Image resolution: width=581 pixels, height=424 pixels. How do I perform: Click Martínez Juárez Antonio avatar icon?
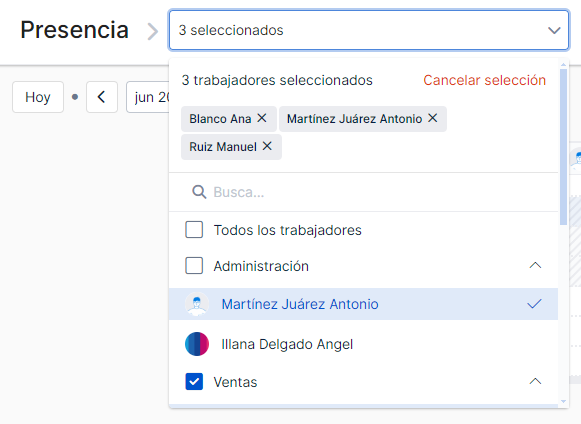(197, 304)
